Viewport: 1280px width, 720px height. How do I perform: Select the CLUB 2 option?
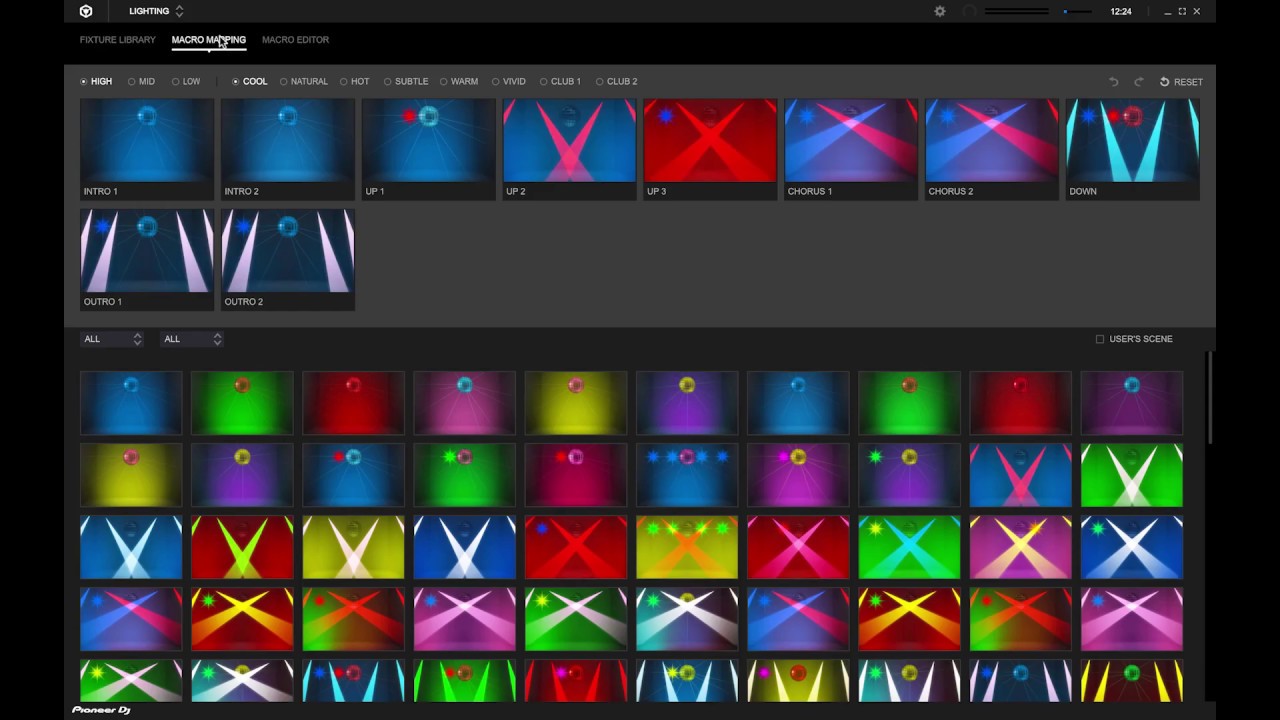click(x=616, y=82)
